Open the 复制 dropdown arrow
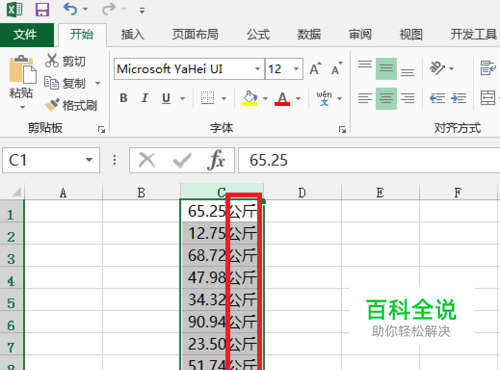Viewport: 500px width, 370px height. pos(98,83)
